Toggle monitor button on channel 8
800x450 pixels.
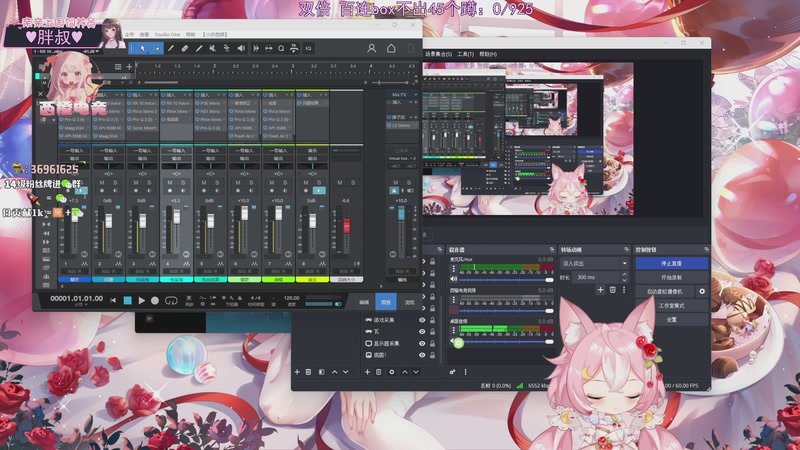pos(319,191)
